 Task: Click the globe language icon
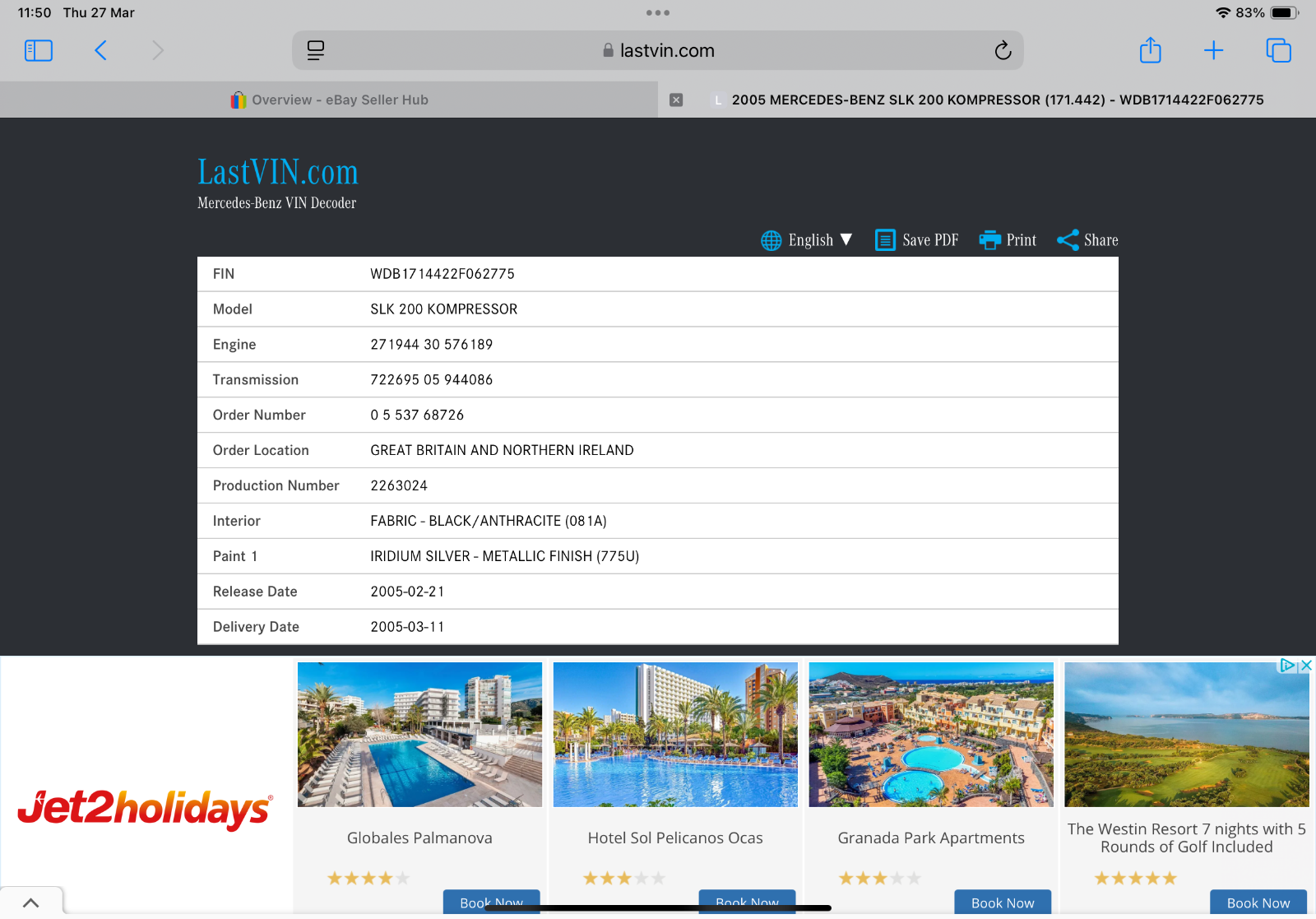click(x=772, y=240)
